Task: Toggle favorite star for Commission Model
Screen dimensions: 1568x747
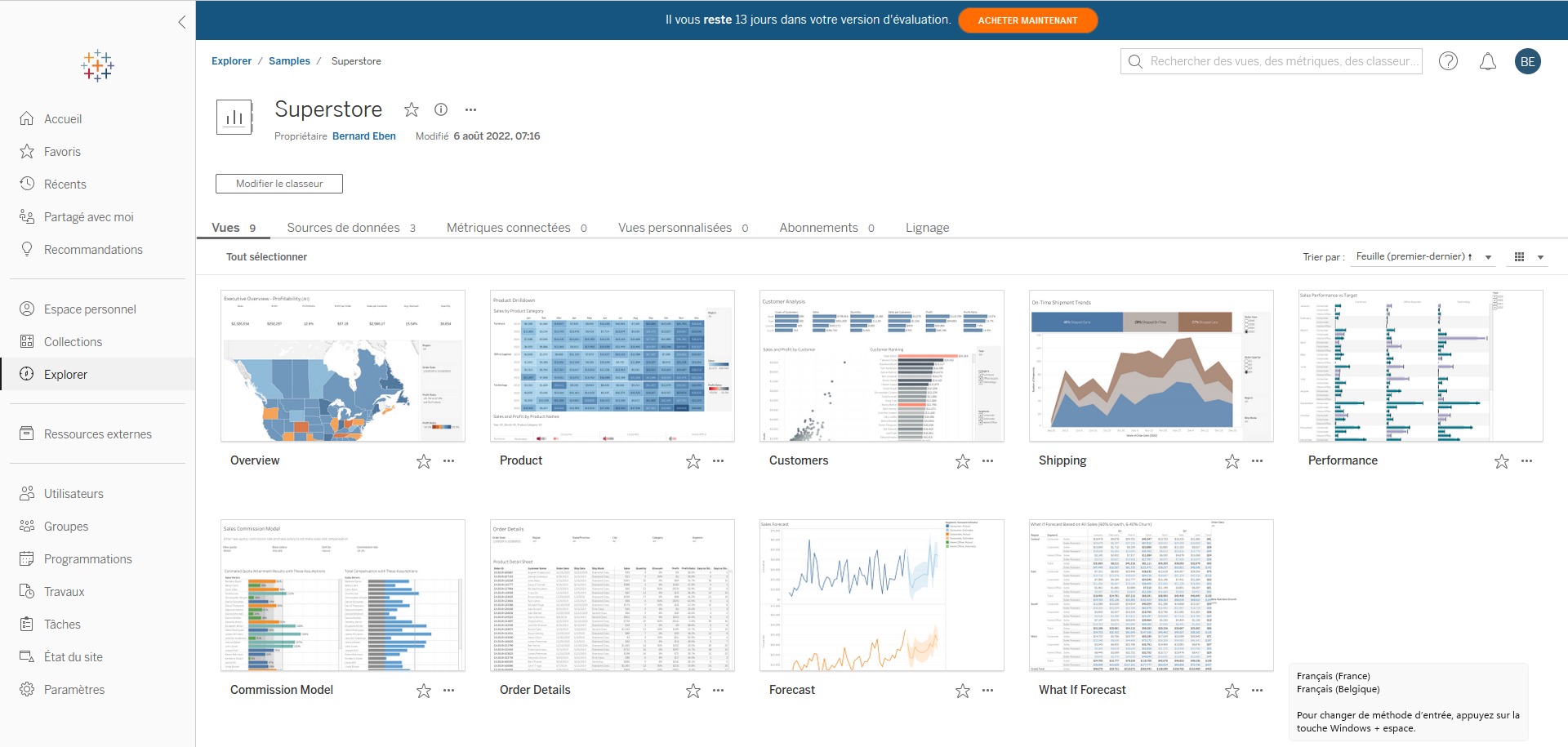Action: click(424, 691)
